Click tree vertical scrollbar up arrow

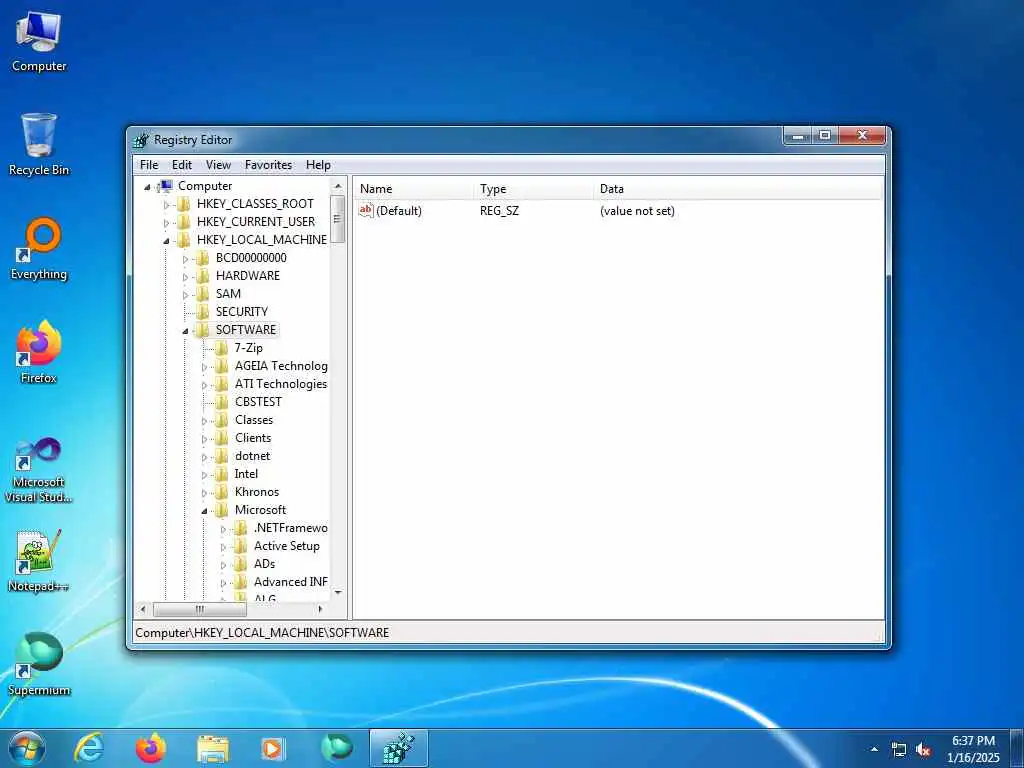coord(338,186)
